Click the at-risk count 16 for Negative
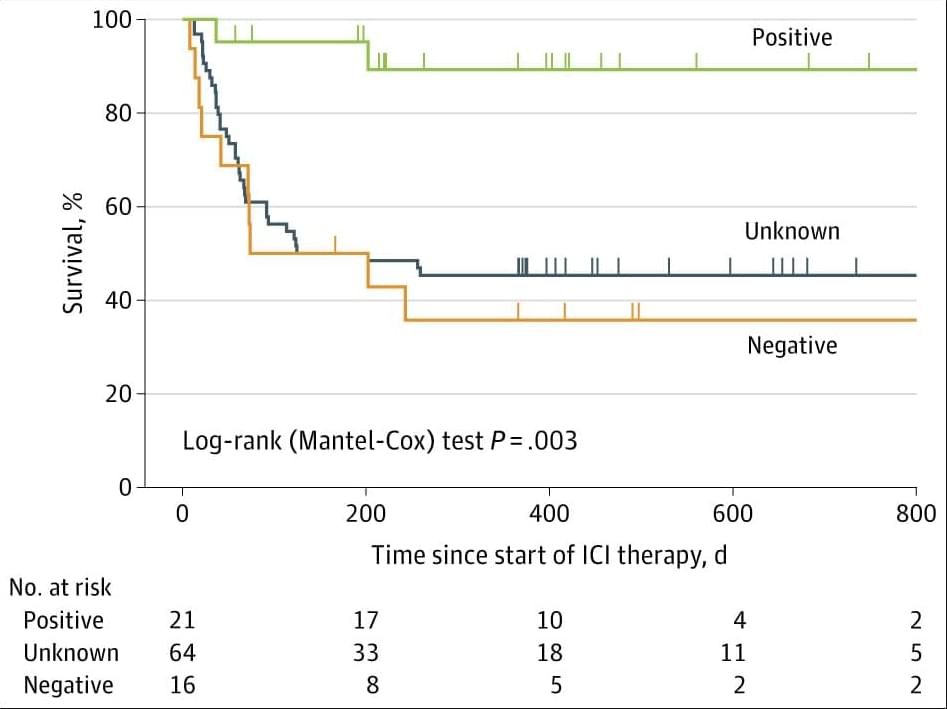The width and height of the screenshot is (947, 709). coord(182,685)
